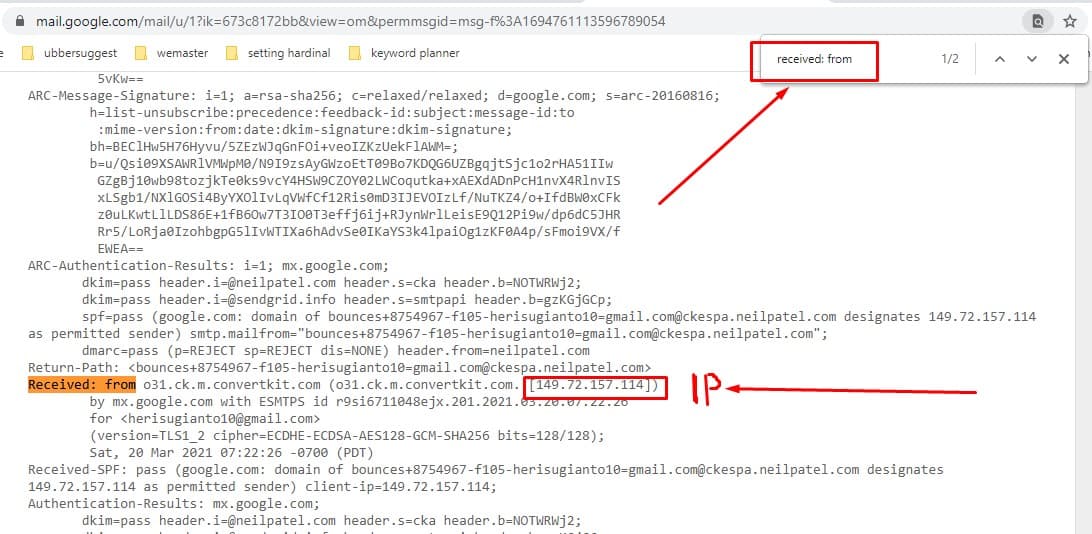Screen dimensions: 1092x534
Task: Click the IP address 149.72.157.114 in Received line
Action: [x=588, y=385]
